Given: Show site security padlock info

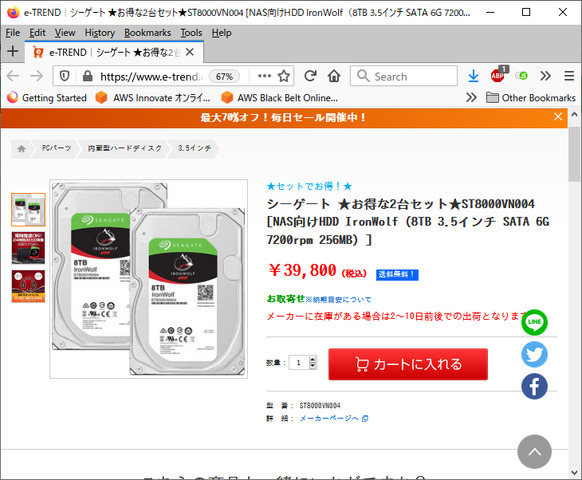Looking at the screenshot, I should [88, 76].
